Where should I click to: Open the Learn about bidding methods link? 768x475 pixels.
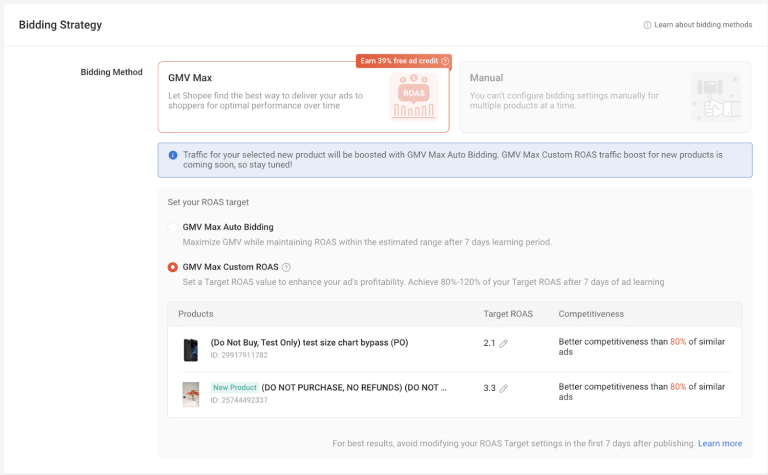702,24
